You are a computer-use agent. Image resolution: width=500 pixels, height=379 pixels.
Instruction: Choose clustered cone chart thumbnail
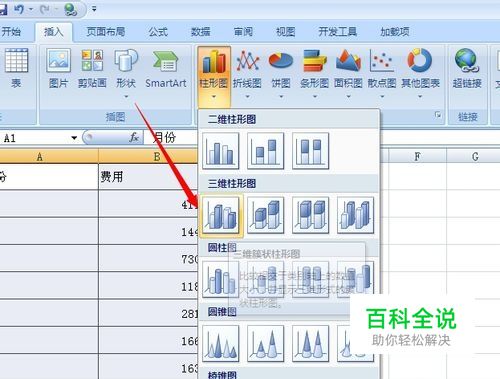click(x=221, y=344)
